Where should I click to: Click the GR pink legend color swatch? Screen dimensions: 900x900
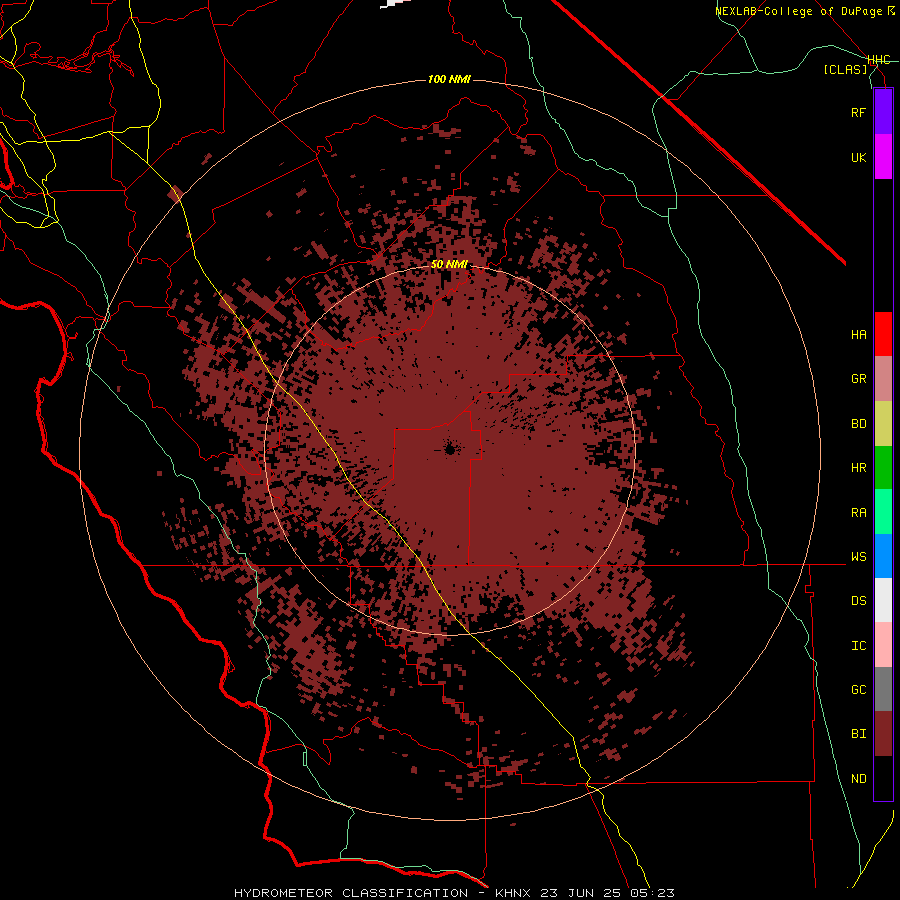(x=883, y=379)
